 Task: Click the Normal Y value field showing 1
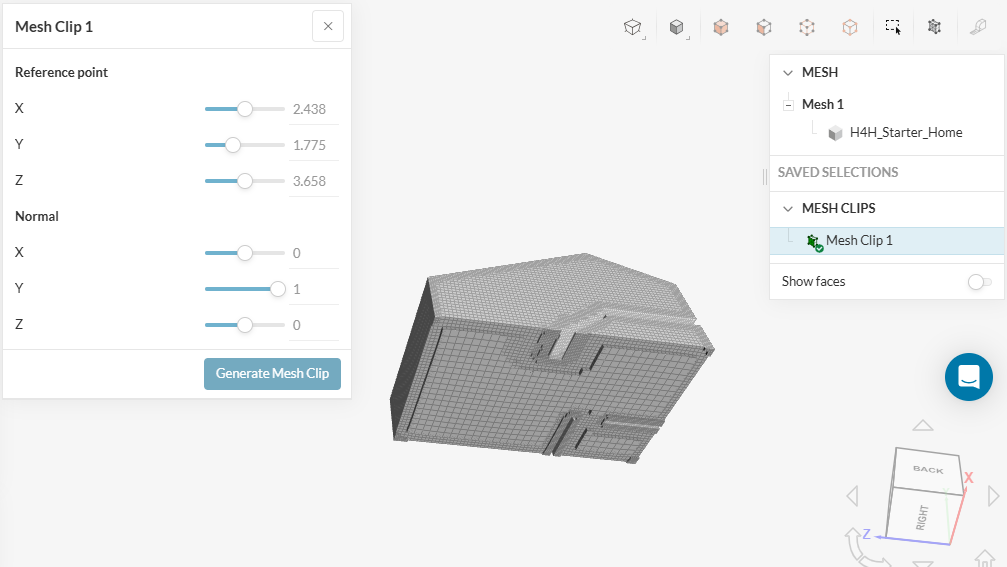[x=314, y=289]
